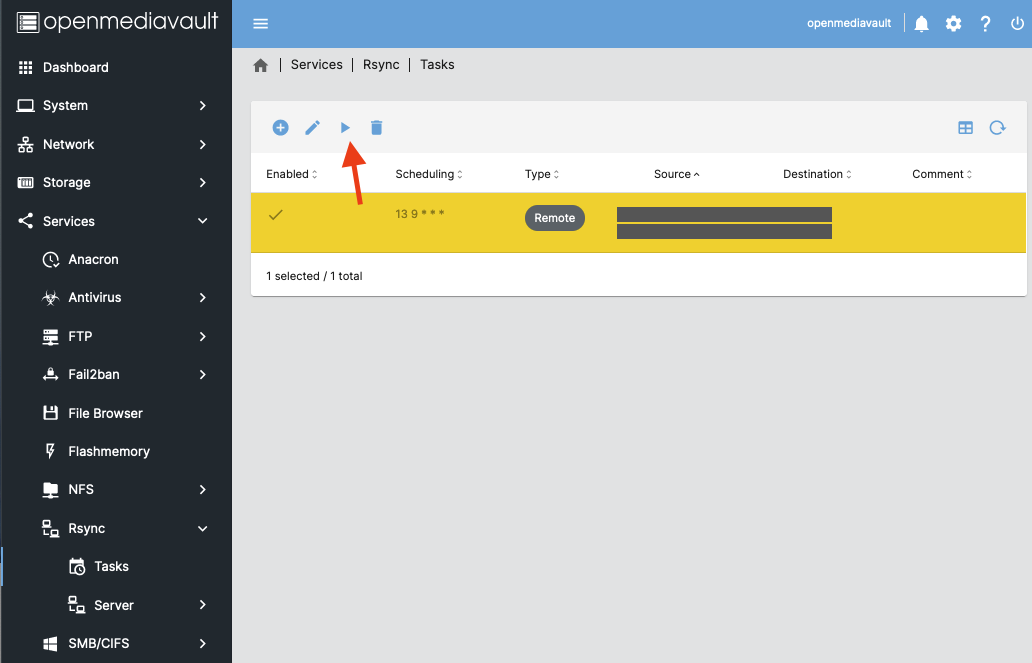Open File Browser in the sidebar
This screenshot has width=1032, height=663.
(x=105, y=414)
